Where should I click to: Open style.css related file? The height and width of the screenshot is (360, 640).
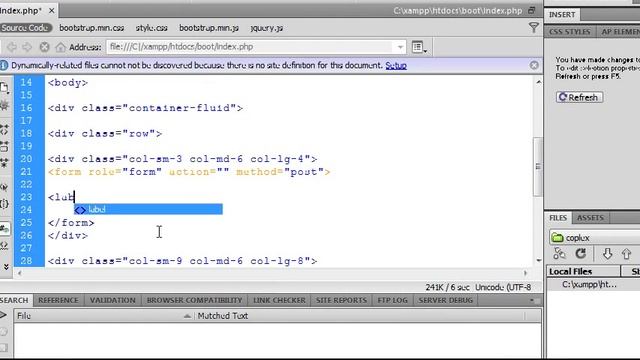coord(151,28)
